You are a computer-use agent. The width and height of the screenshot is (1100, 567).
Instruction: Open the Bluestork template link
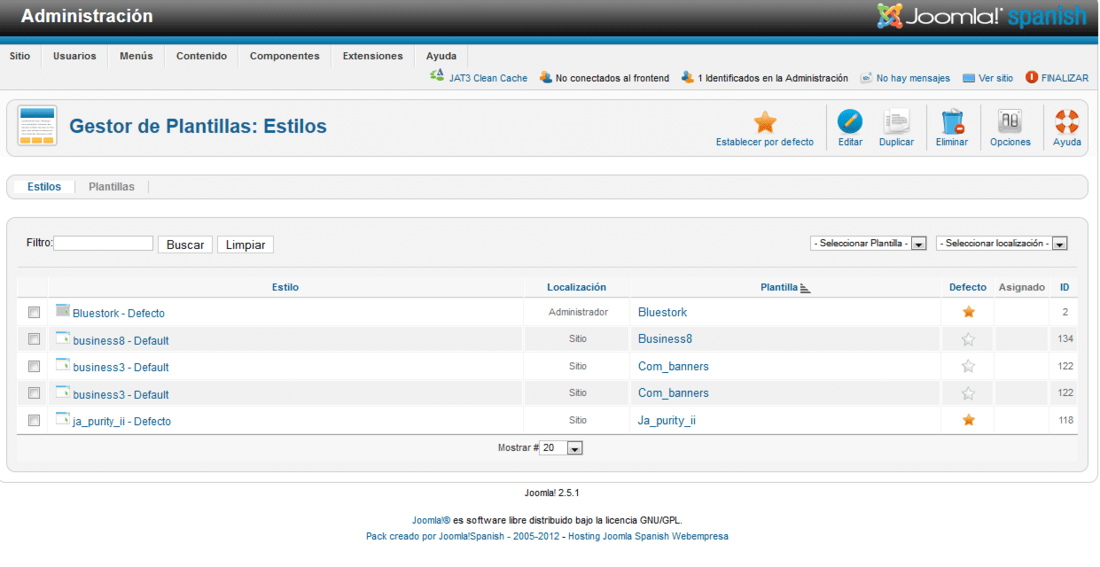[x=662, y=312]
